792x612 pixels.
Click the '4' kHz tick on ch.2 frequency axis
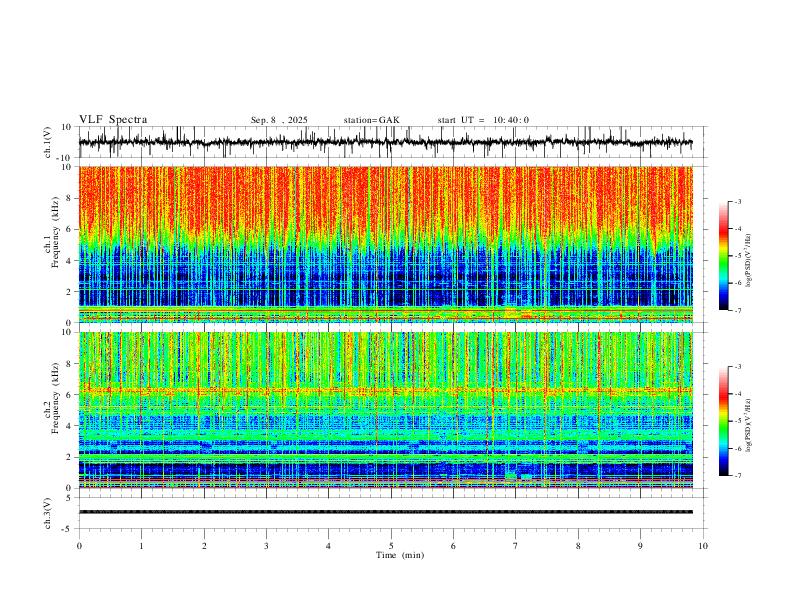pyautogui.click(x=69, y=426)
